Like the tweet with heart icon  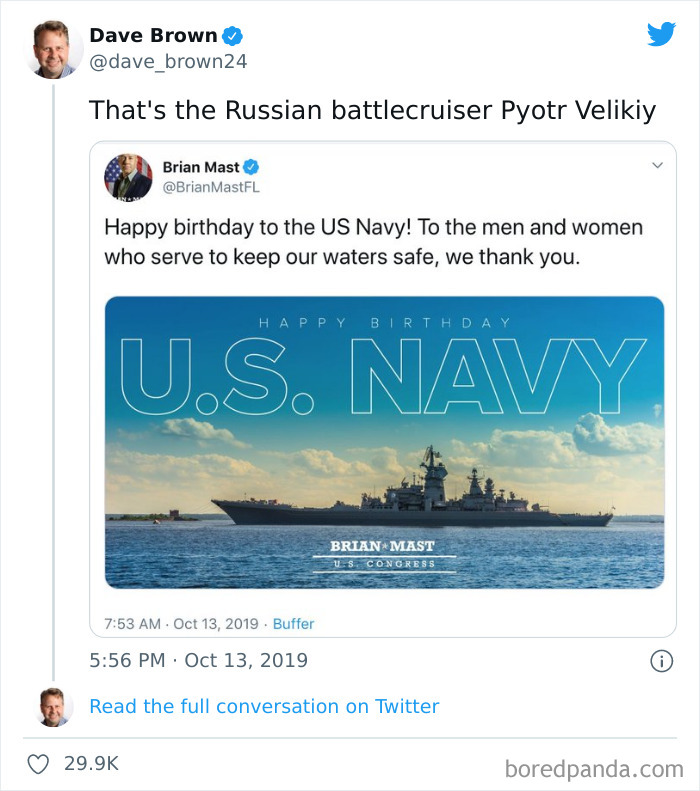[x=37, y=763]
